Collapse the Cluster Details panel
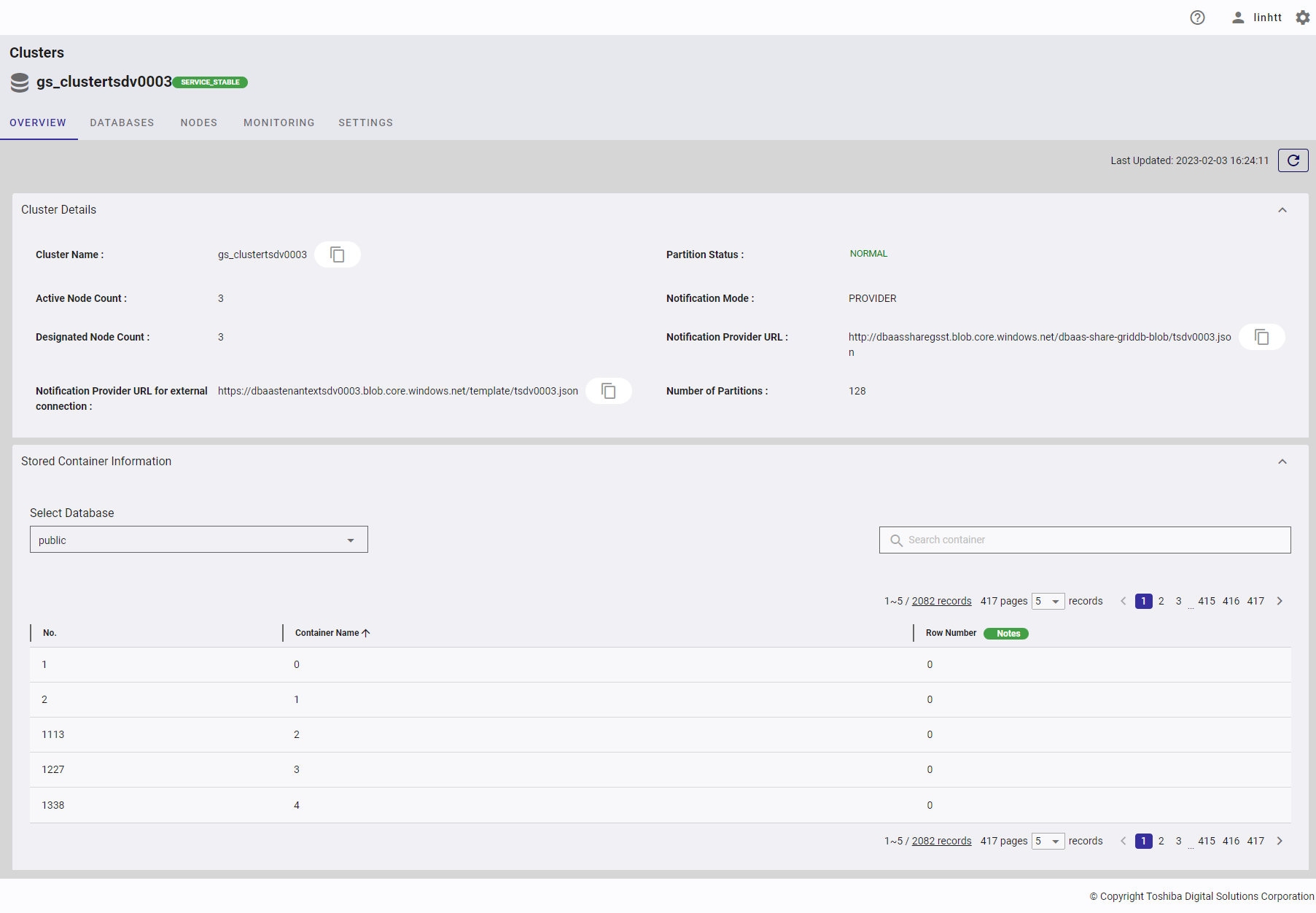Image resolution: width=1316 pixels, height=913 pixels. point(1282,210)
